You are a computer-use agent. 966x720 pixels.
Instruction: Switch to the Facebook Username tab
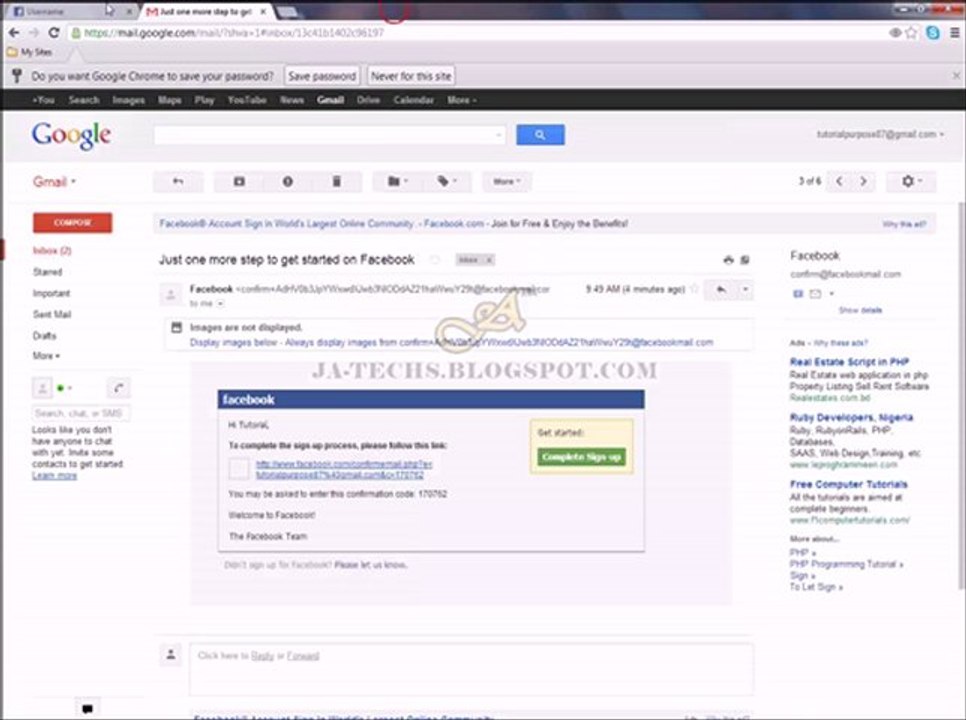(69, 12)
